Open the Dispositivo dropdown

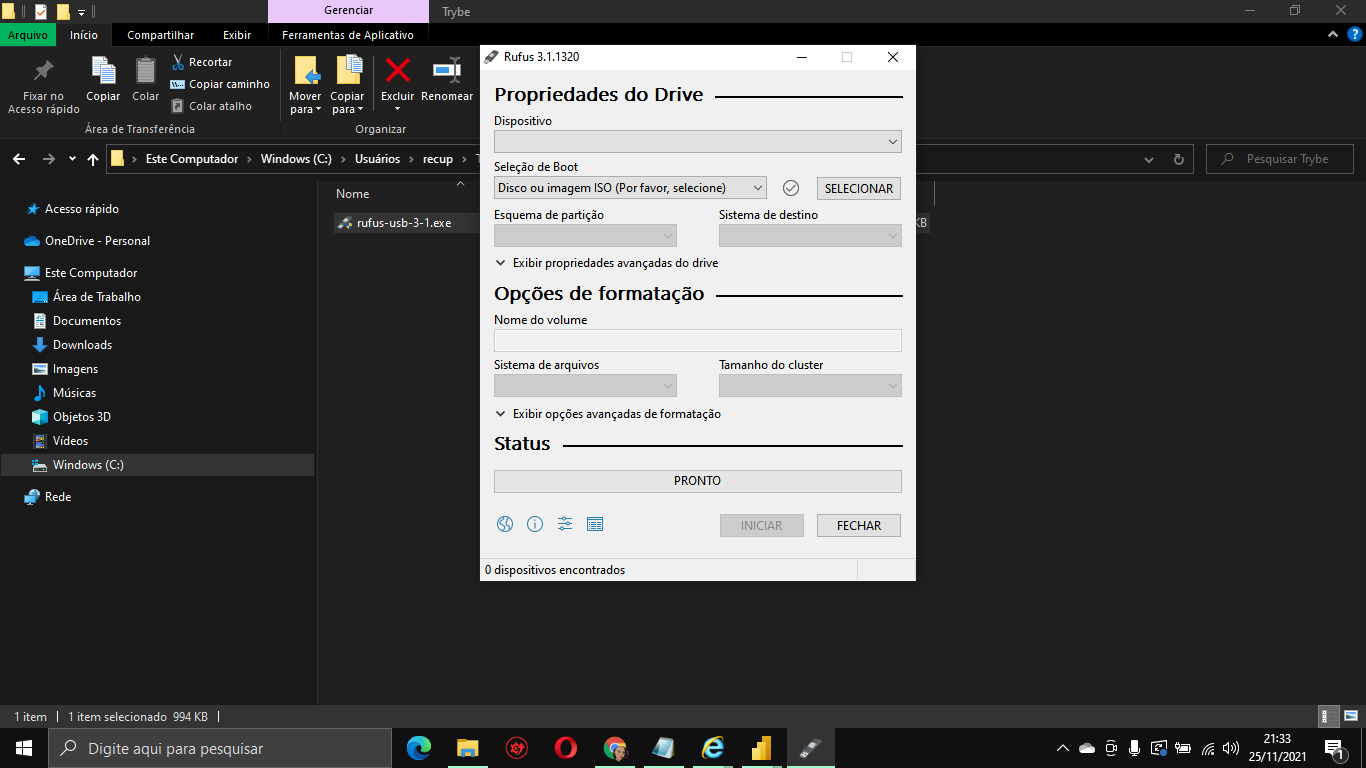point(698,142)
